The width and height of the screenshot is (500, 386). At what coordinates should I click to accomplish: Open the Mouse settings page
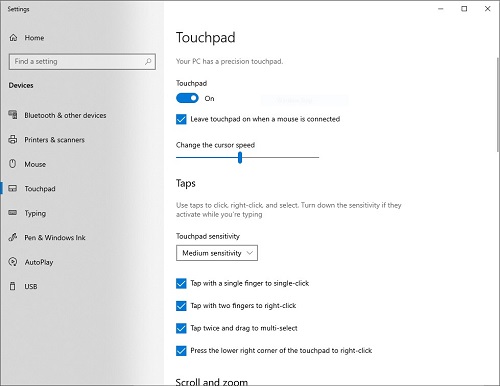35,164
